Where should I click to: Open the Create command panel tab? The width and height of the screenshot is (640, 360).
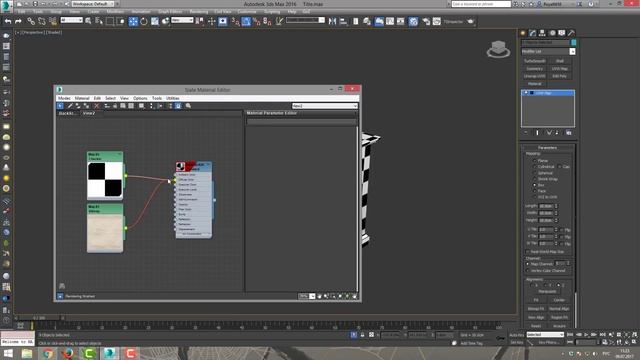click(x=523, y=33)
